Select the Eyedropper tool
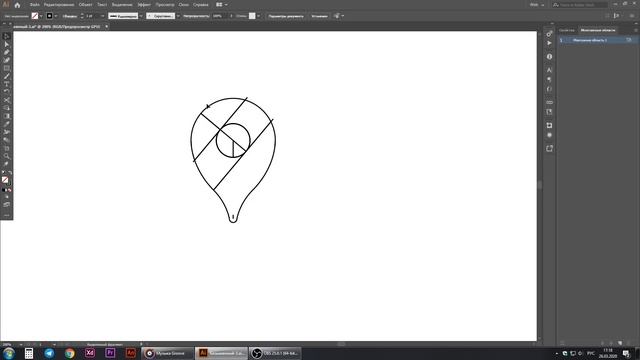 point(7,124)
